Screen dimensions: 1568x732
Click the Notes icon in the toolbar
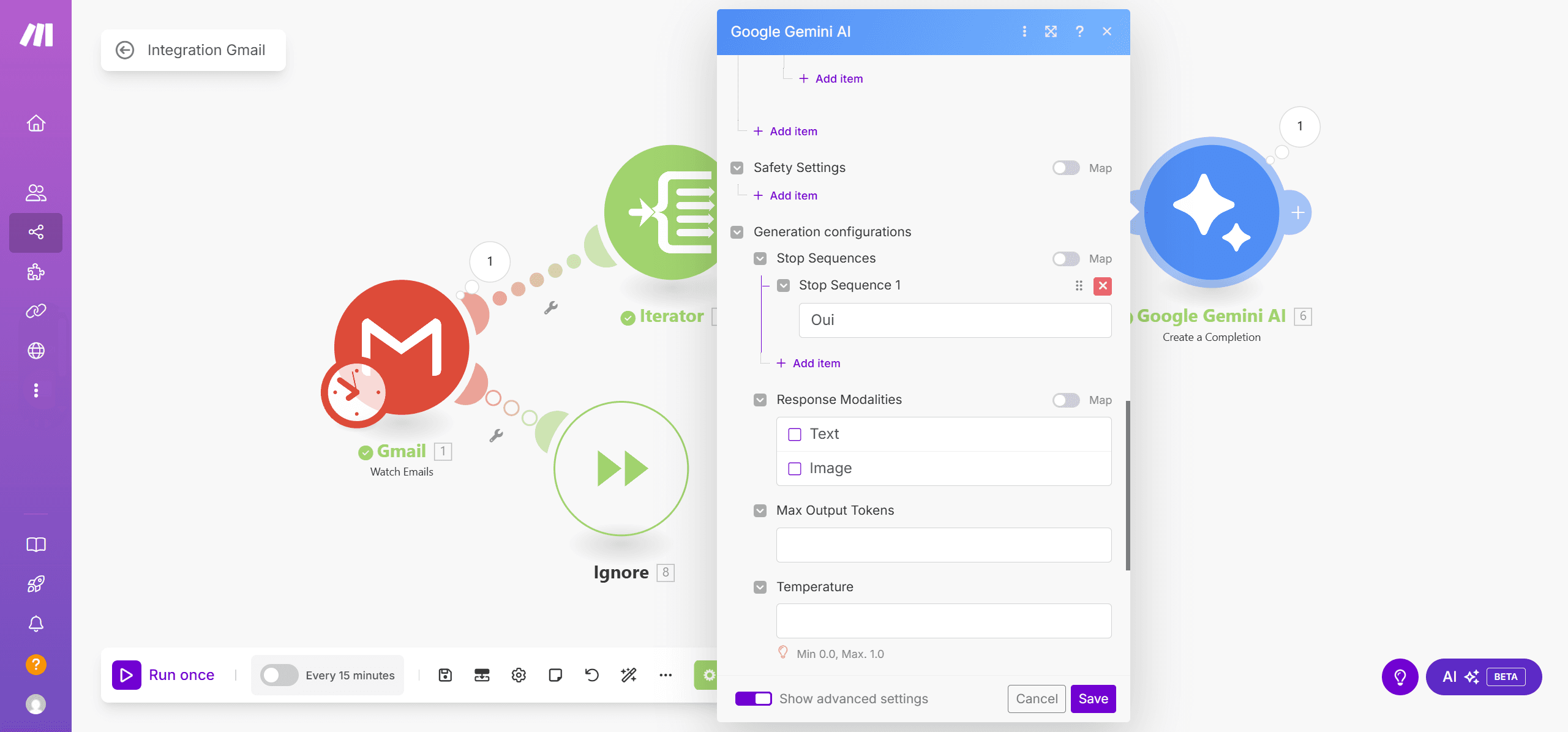point(555,675)
